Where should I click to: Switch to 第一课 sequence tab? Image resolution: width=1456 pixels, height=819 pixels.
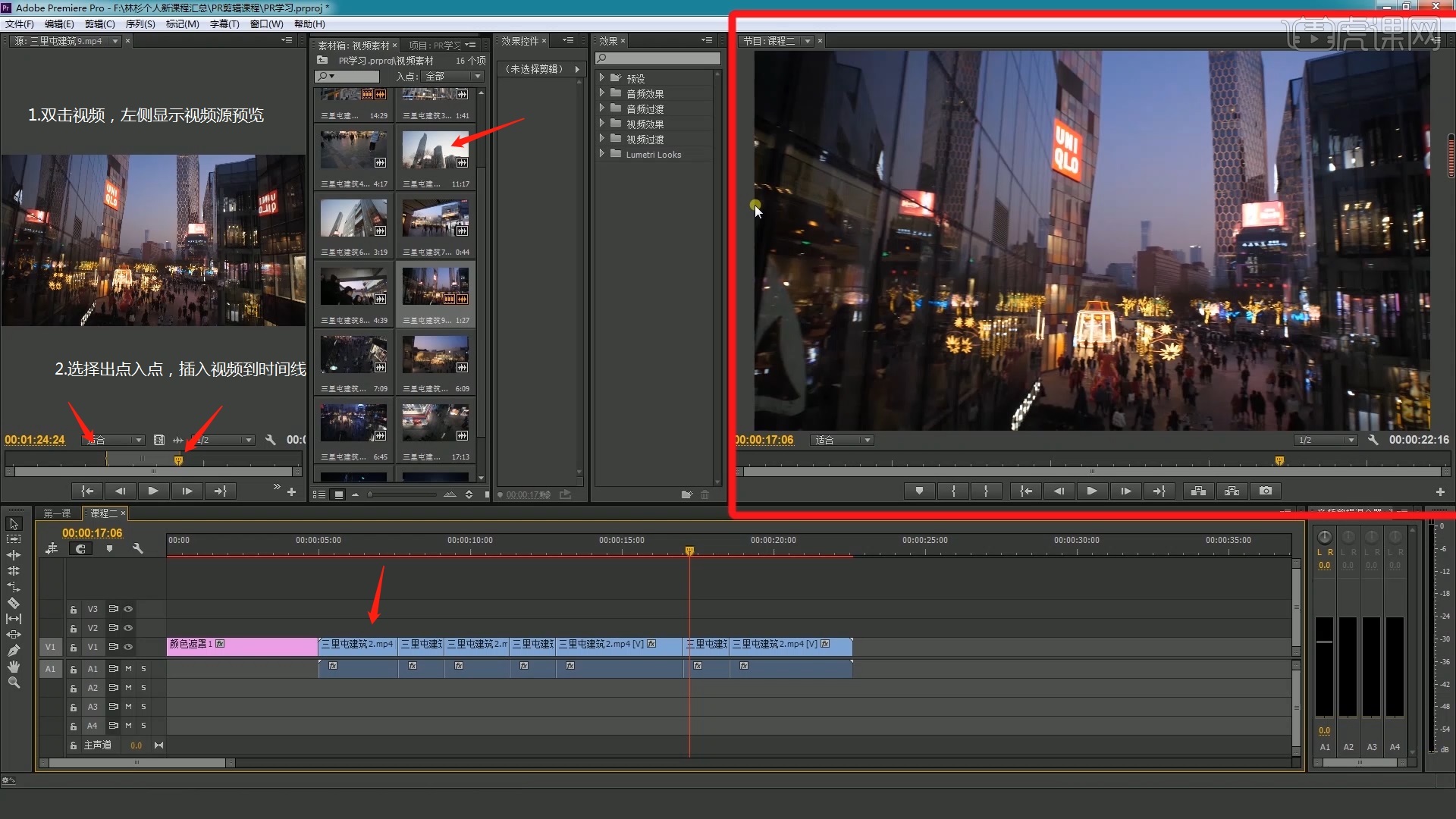[57, 513]
